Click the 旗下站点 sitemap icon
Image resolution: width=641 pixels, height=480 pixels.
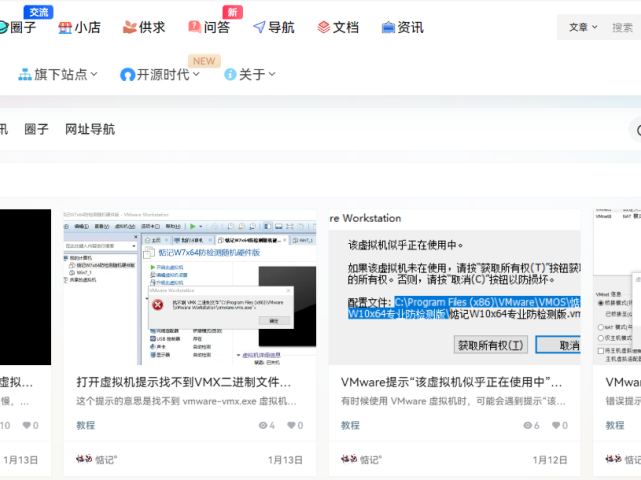[25, 75]
